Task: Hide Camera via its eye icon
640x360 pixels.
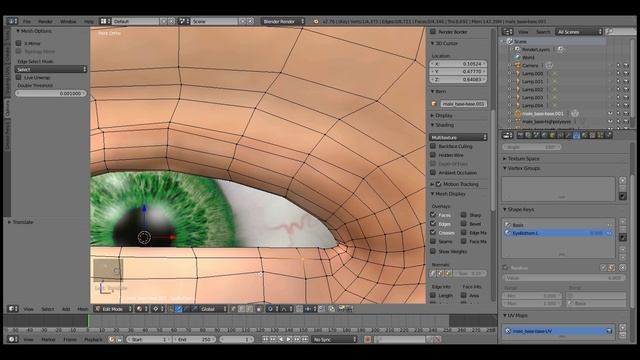Action: pos(610,65)
